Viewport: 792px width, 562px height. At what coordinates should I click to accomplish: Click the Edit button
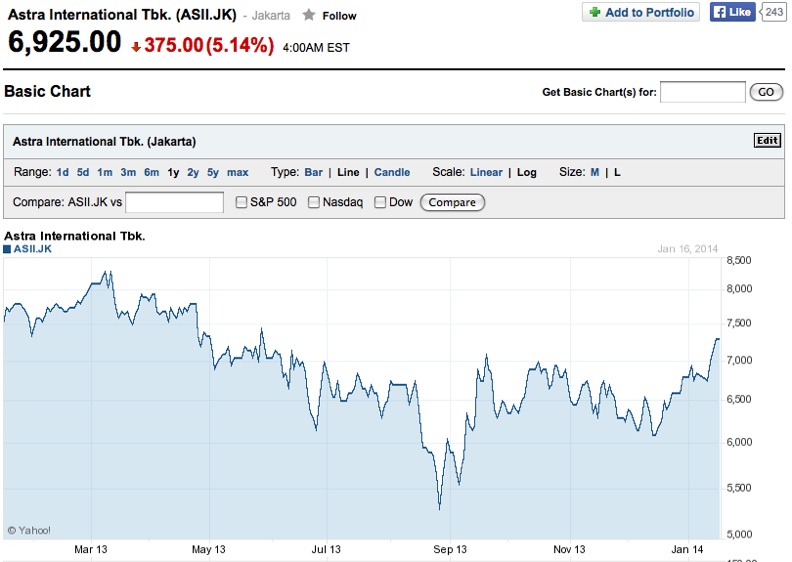pos(767,140)
